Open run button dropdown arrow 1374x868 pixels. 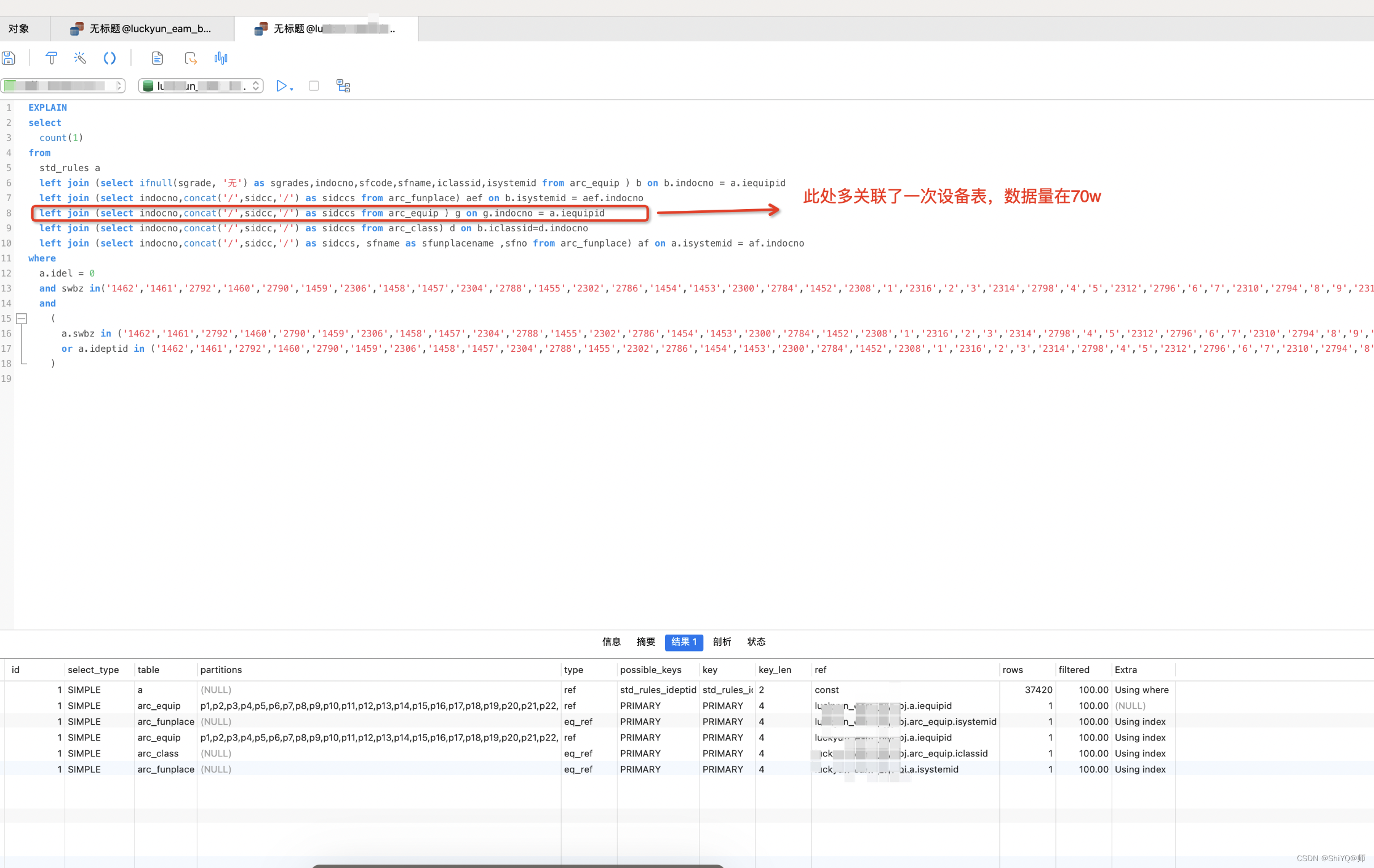coord(291,89)
